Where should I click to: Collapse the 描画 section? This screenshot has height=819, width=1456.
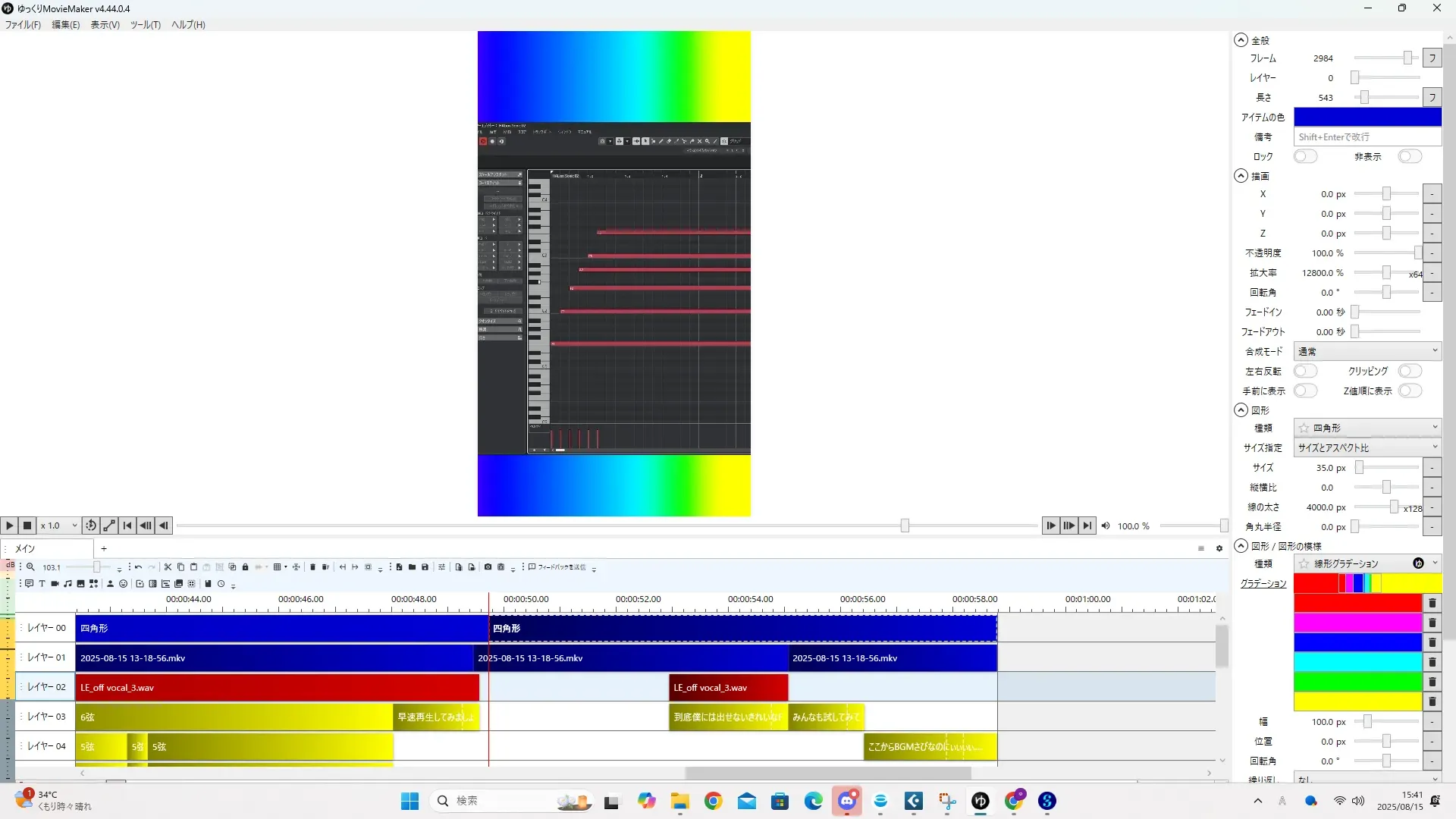click(1241, 176)
